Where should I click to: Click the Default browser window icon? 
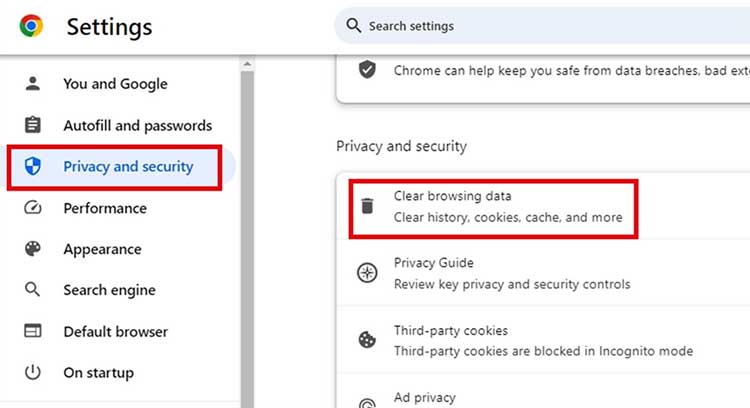pyautogui.click(x=33, y=331)
